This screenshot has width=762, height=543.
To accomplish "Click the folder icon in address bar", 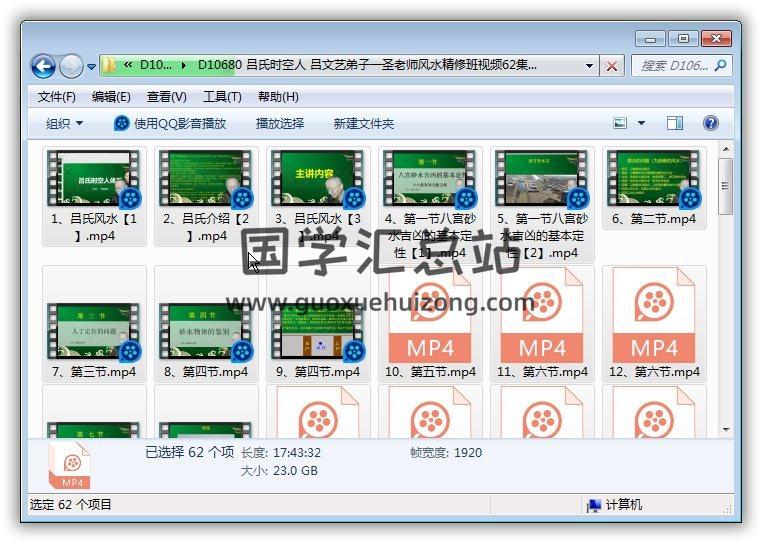I will click(109, 65).
